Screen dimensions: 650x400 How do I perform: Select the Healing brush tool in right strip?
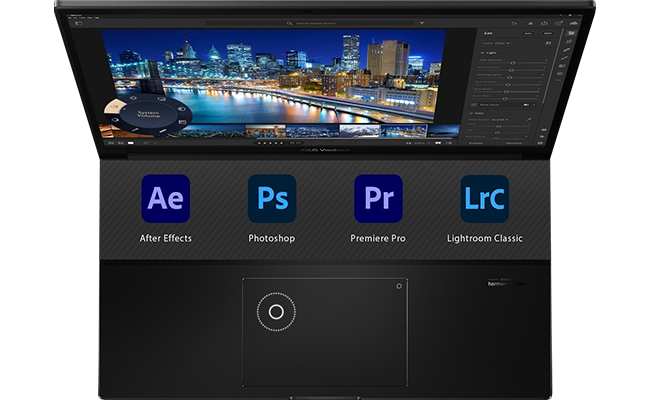567,50
